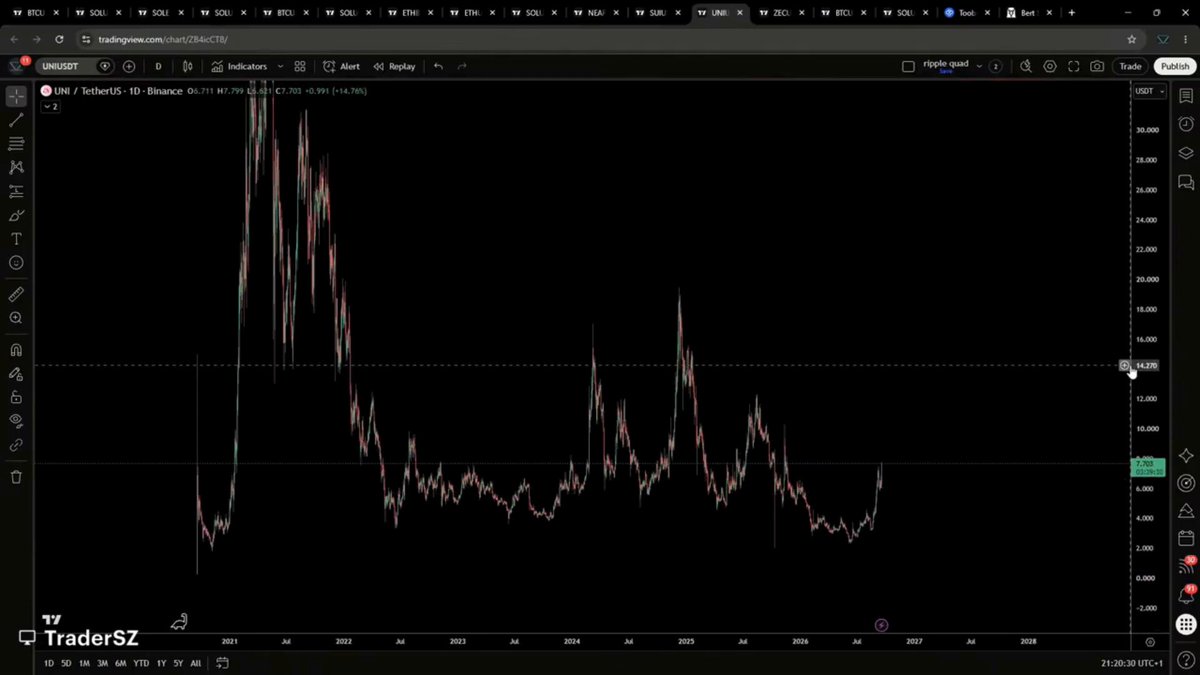Toggle lock all drawings
The width and height of the screenshot is (1200, 675).
(x=16, y=397)
